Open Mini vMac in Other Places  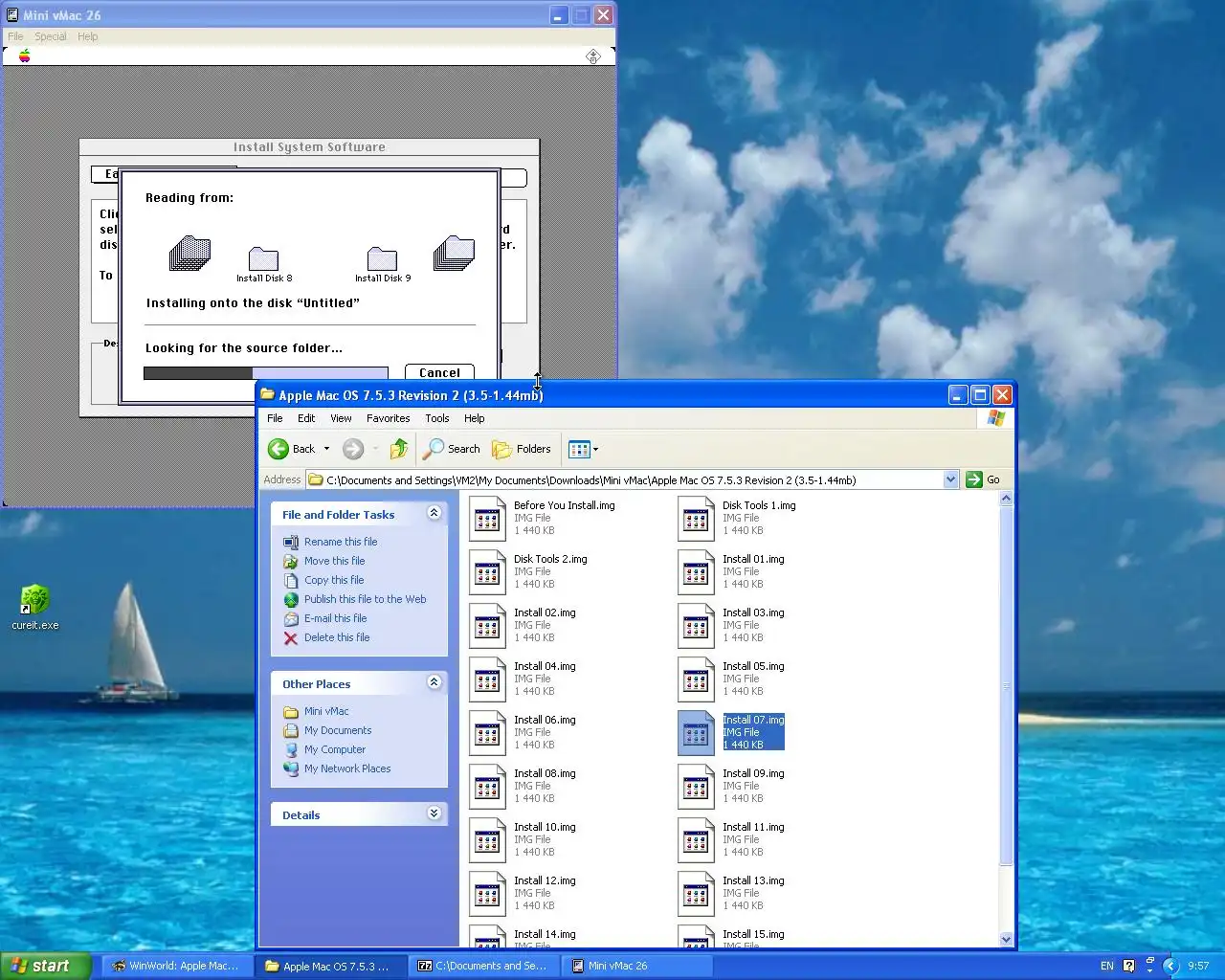click(x=326, y=711)
